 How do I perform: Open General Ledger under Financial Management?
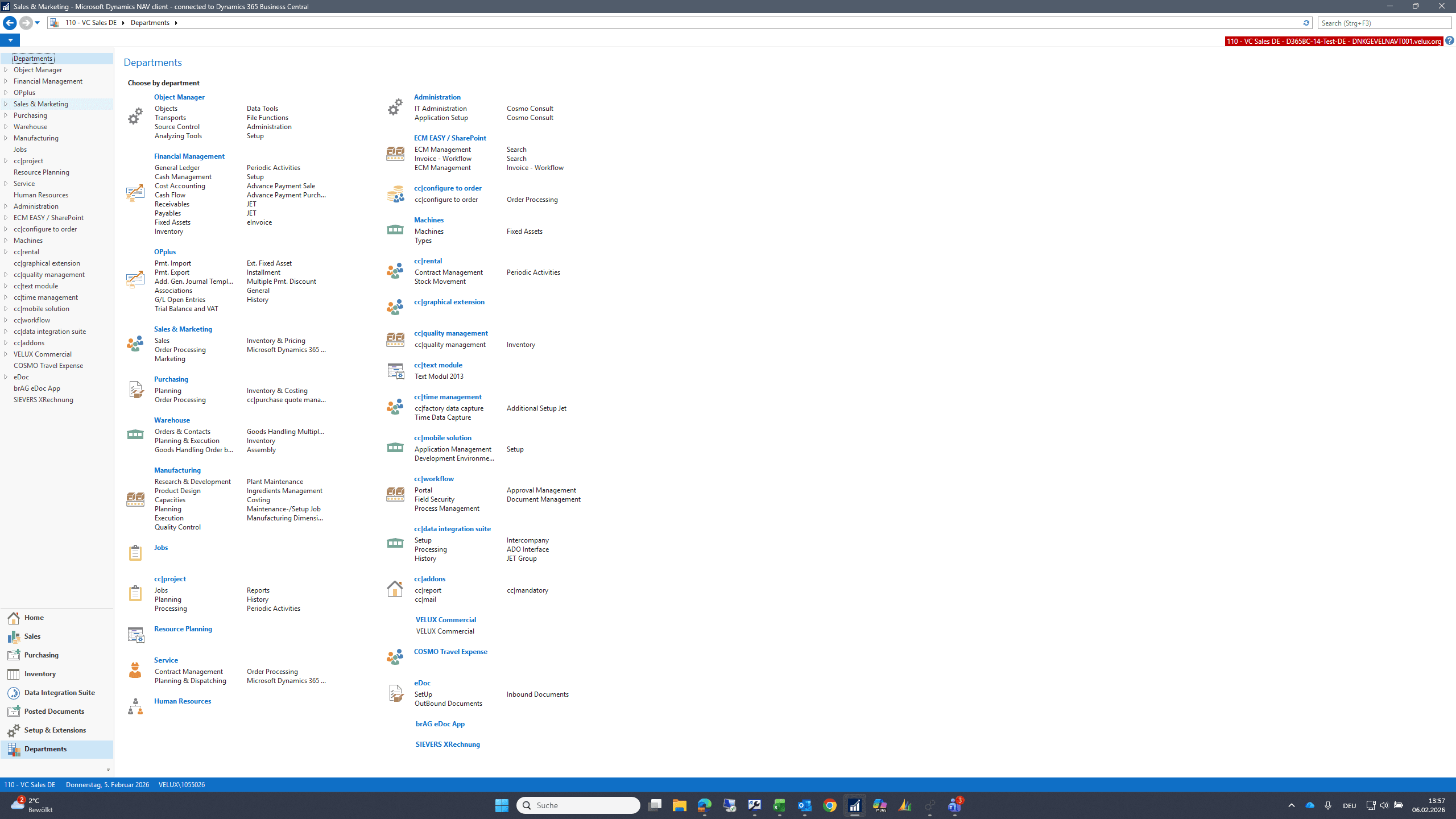click(177, 168)
